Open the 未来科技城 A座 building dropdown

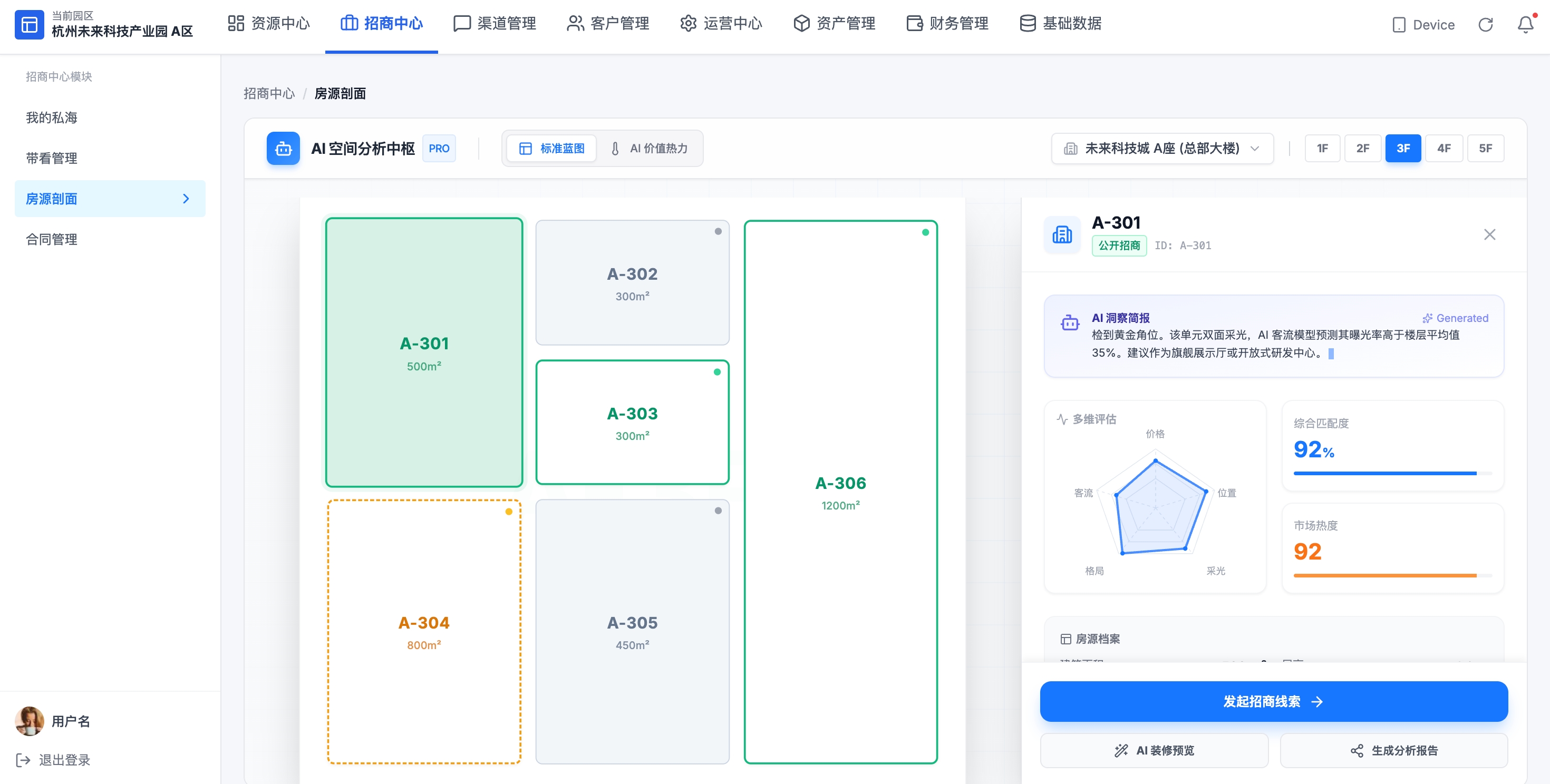pos(1162,149)
